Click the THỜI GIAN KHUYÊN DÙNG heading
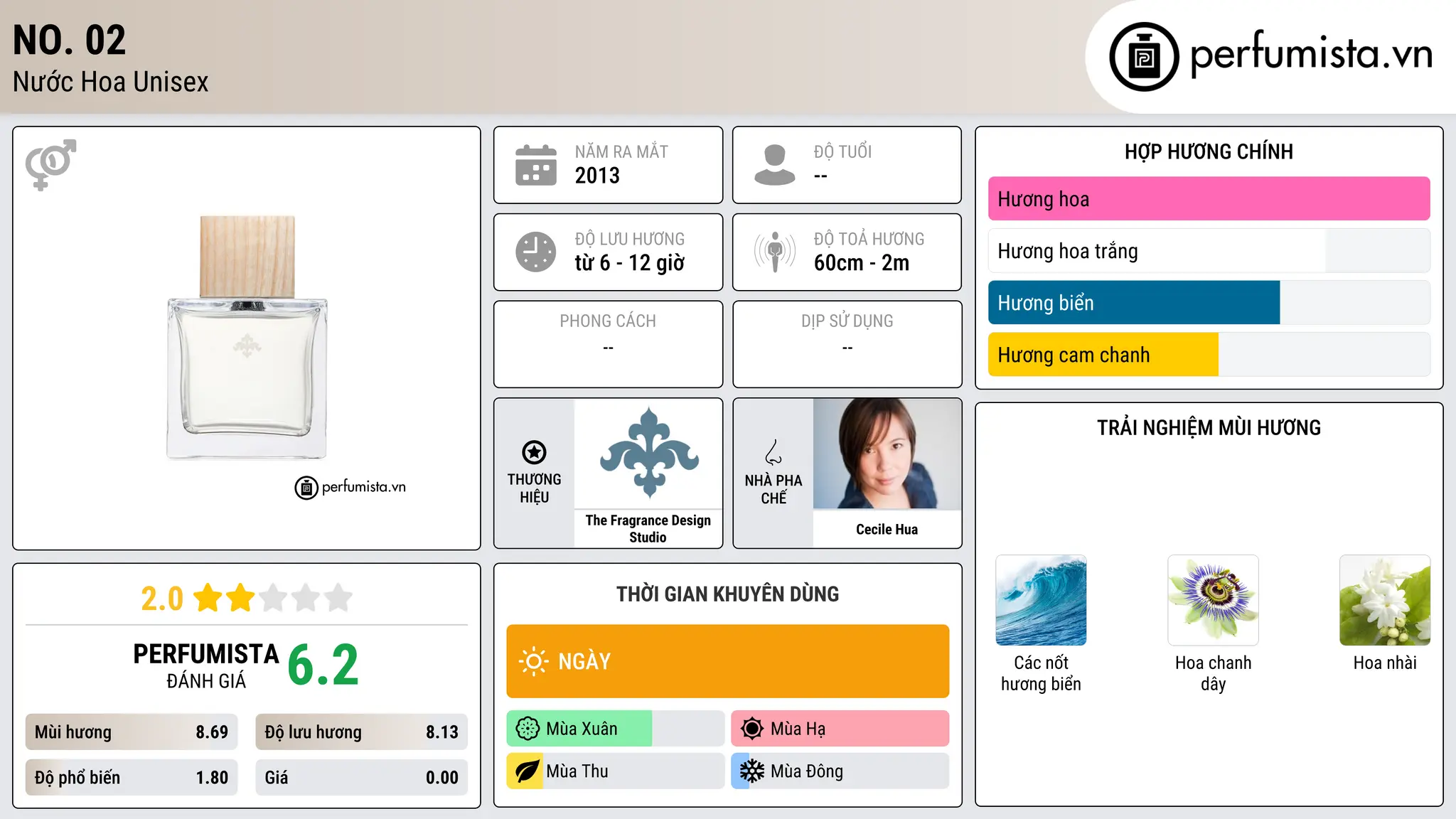 pos(728,594)
